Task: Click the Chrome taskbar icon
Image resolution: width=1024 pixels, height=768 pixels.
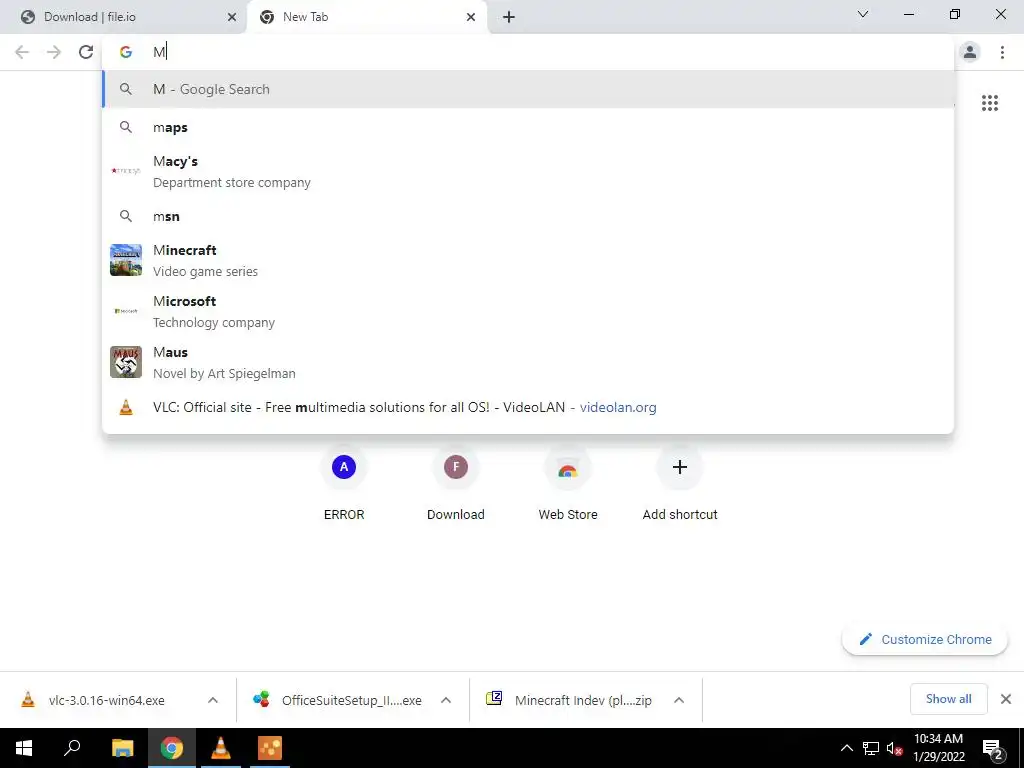Action: [x=172, y=748]
